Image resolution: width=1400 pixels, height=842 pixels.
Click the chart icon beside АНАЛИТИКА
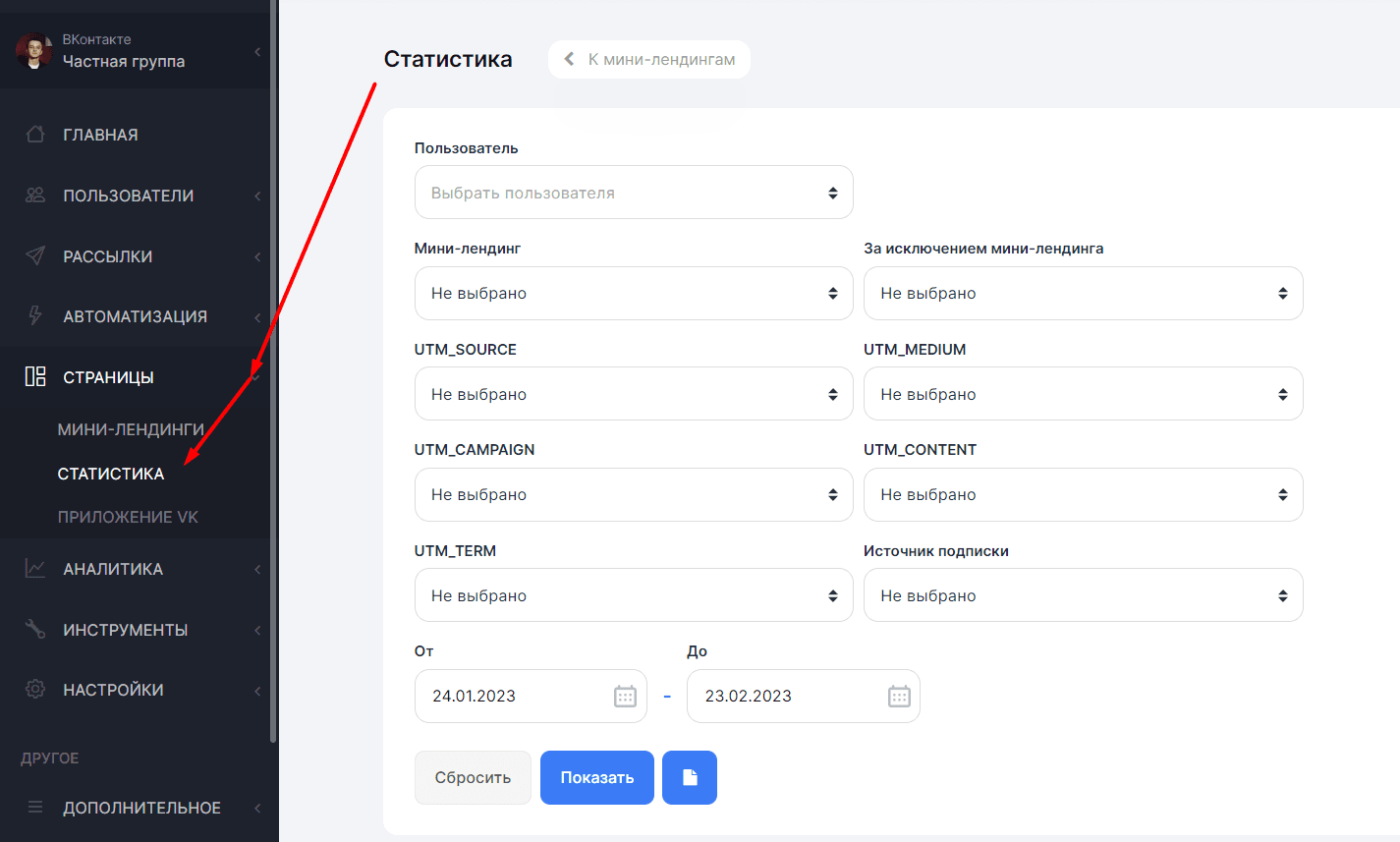coord(35,569)
